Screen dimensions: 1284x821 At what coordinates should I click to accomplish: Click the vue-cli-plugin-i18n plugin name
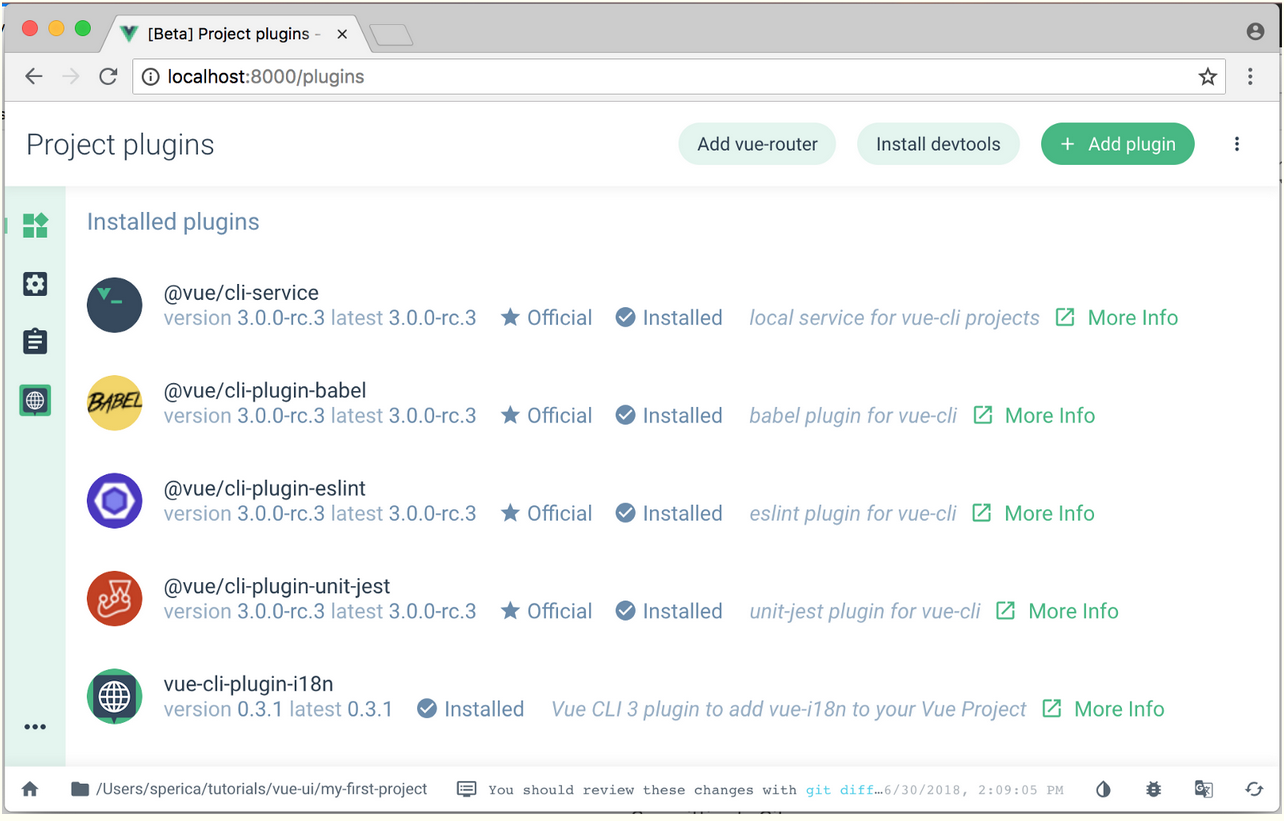tap(249, 684)
